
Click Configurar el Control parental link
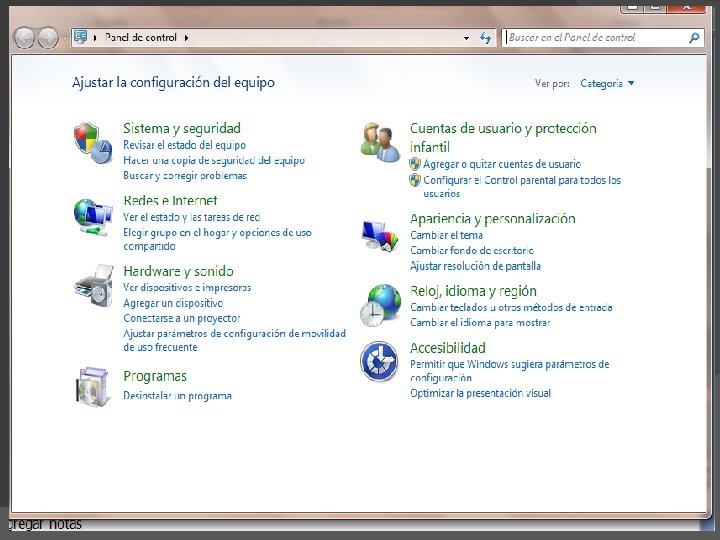(x=522, y=186)
